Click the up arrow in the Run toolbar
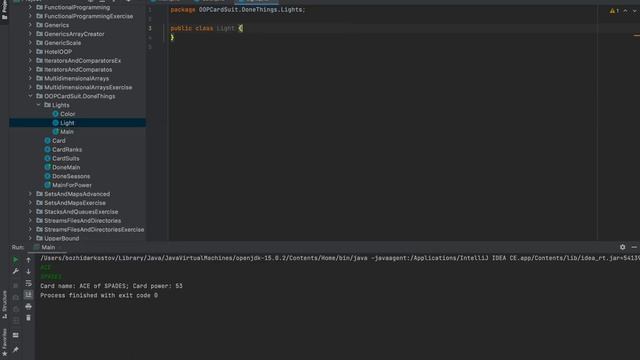Image resolution: width=640 pixels, height=360 pixels. [x=28, y=260]
